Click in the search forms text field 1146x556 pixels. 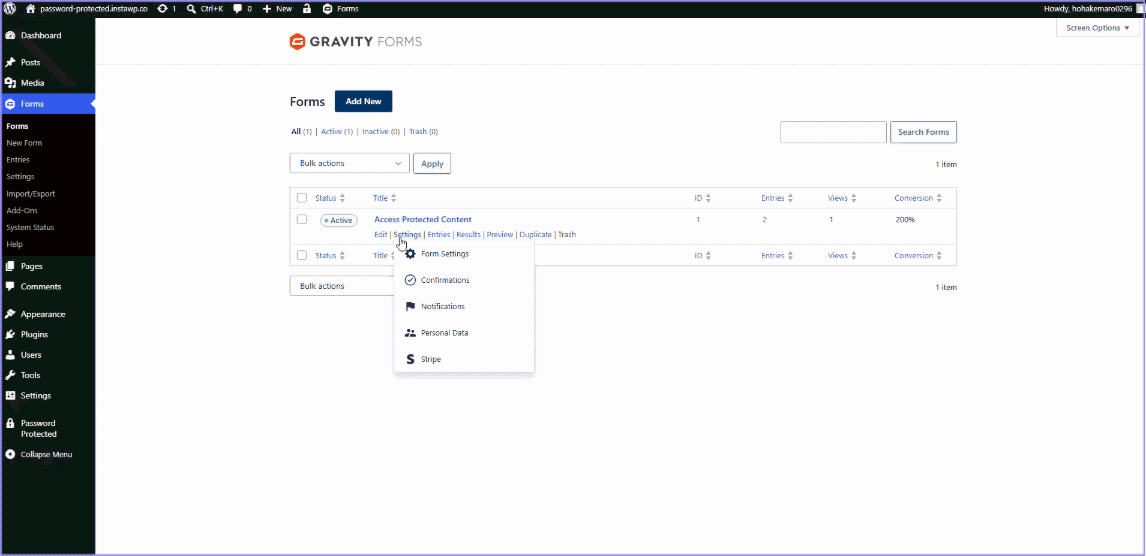pos(833,132)
